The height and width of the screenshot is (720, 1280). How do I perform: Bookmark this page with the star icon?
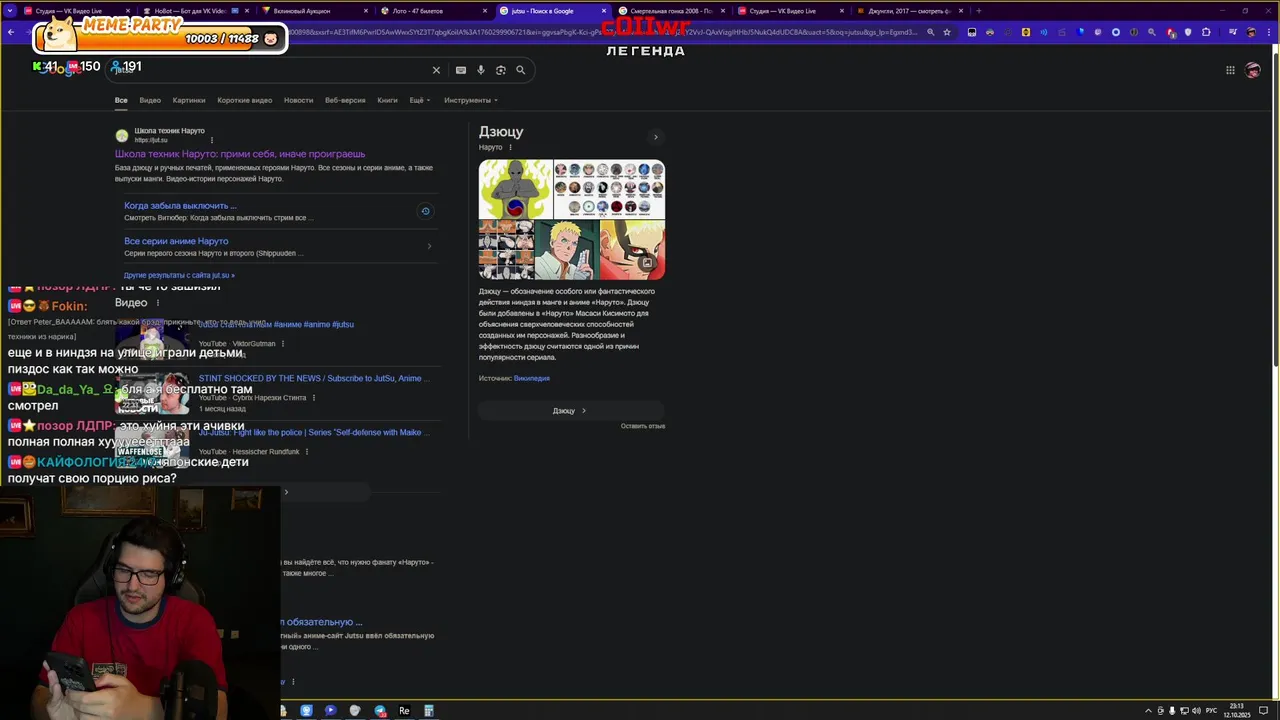[947, 32]
